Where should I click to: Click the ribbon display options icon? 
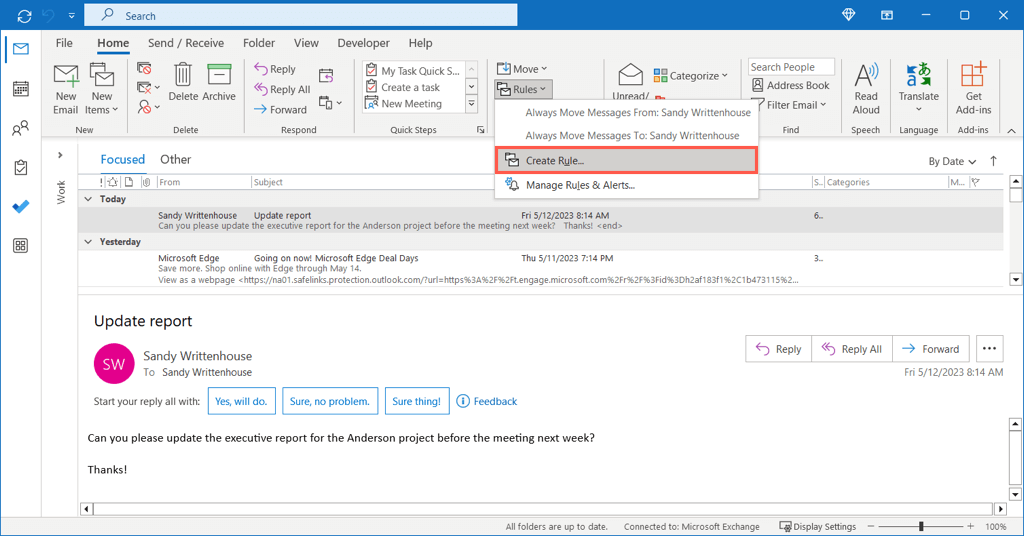tap(887, 15)
